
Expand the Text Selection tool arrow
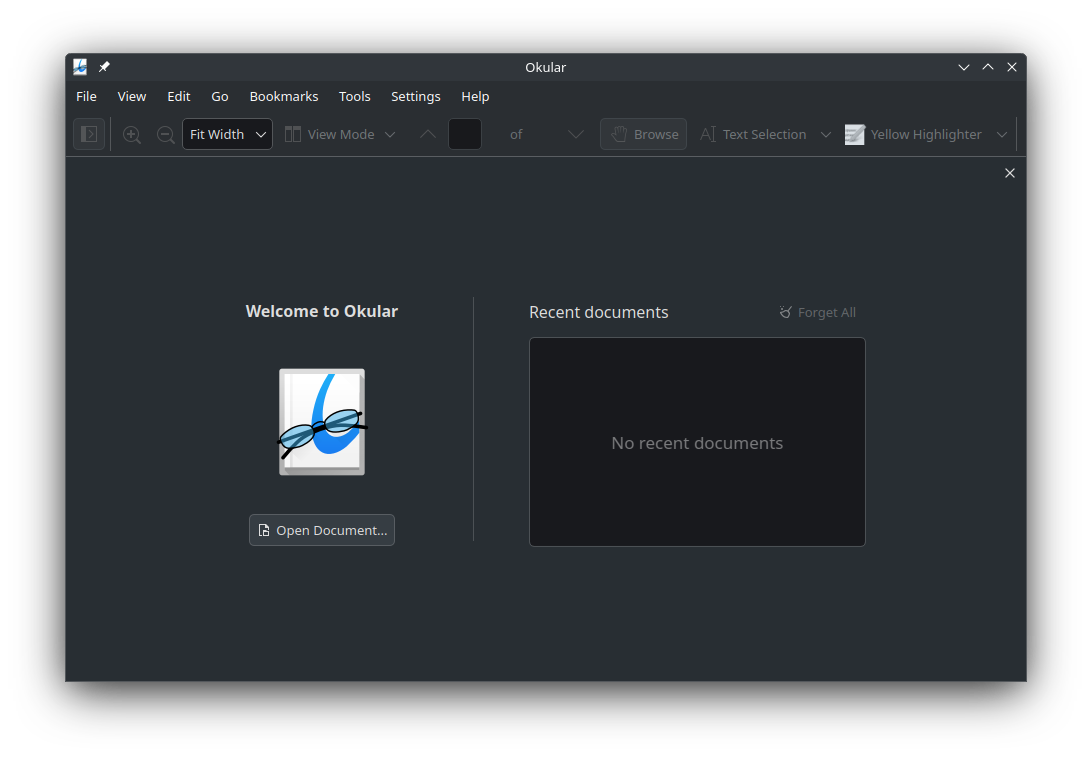tap(826, 134)
